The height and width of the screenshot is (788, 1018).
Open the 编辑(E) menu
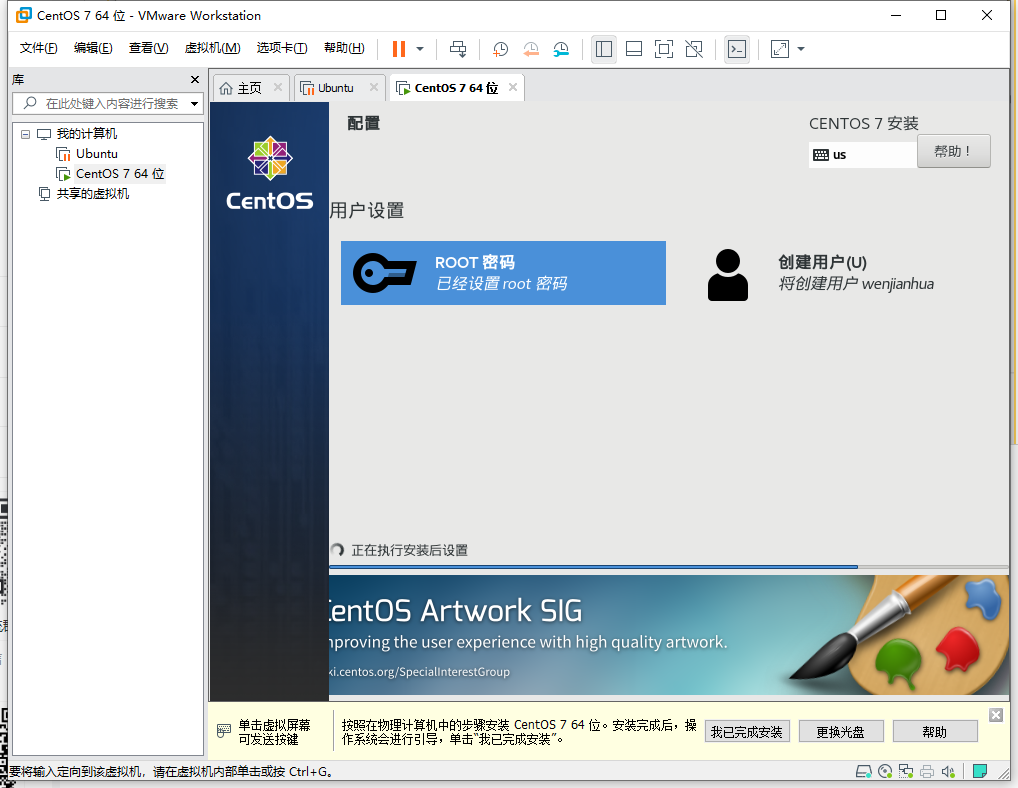(93, 48)
